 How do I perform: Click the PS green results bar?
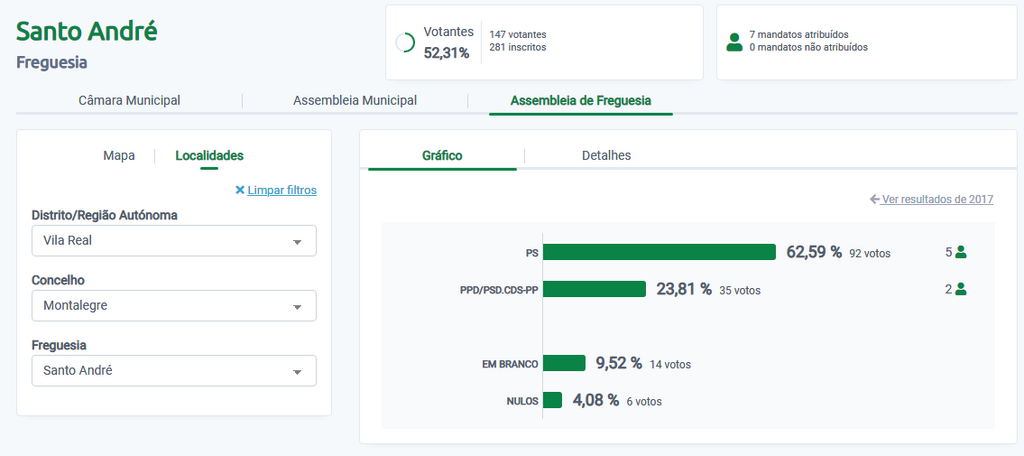click(x=659, y=252)
